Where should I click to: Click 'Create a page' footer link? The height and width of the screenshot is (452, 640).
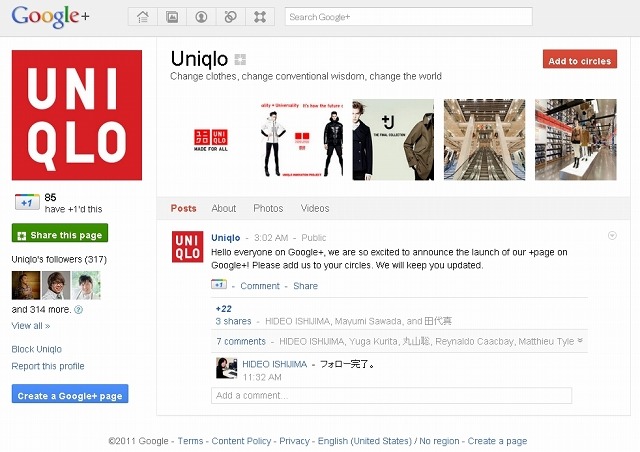pos(497,441)
